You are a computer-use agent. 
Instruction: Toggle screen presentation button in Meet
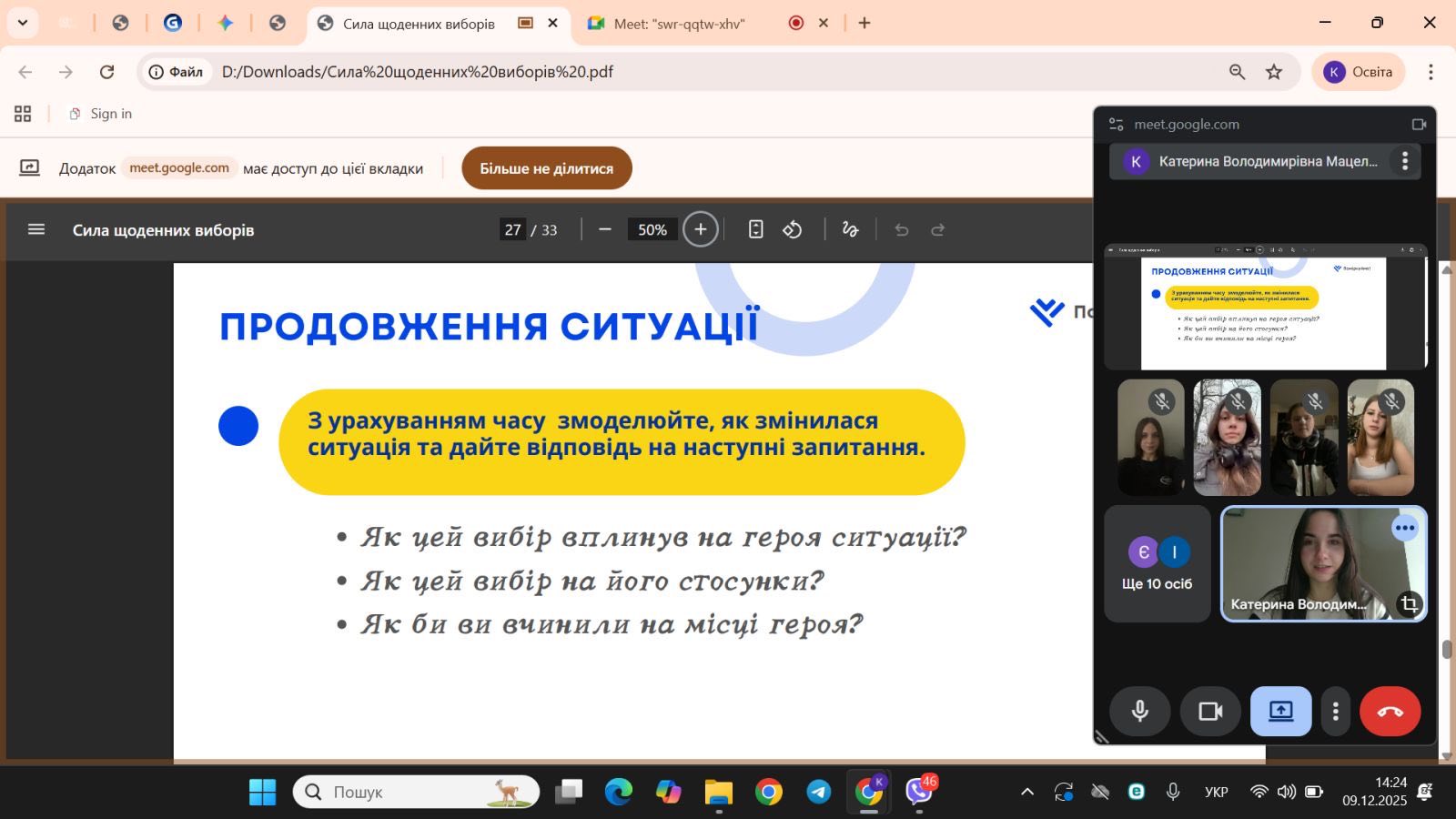1280,711
